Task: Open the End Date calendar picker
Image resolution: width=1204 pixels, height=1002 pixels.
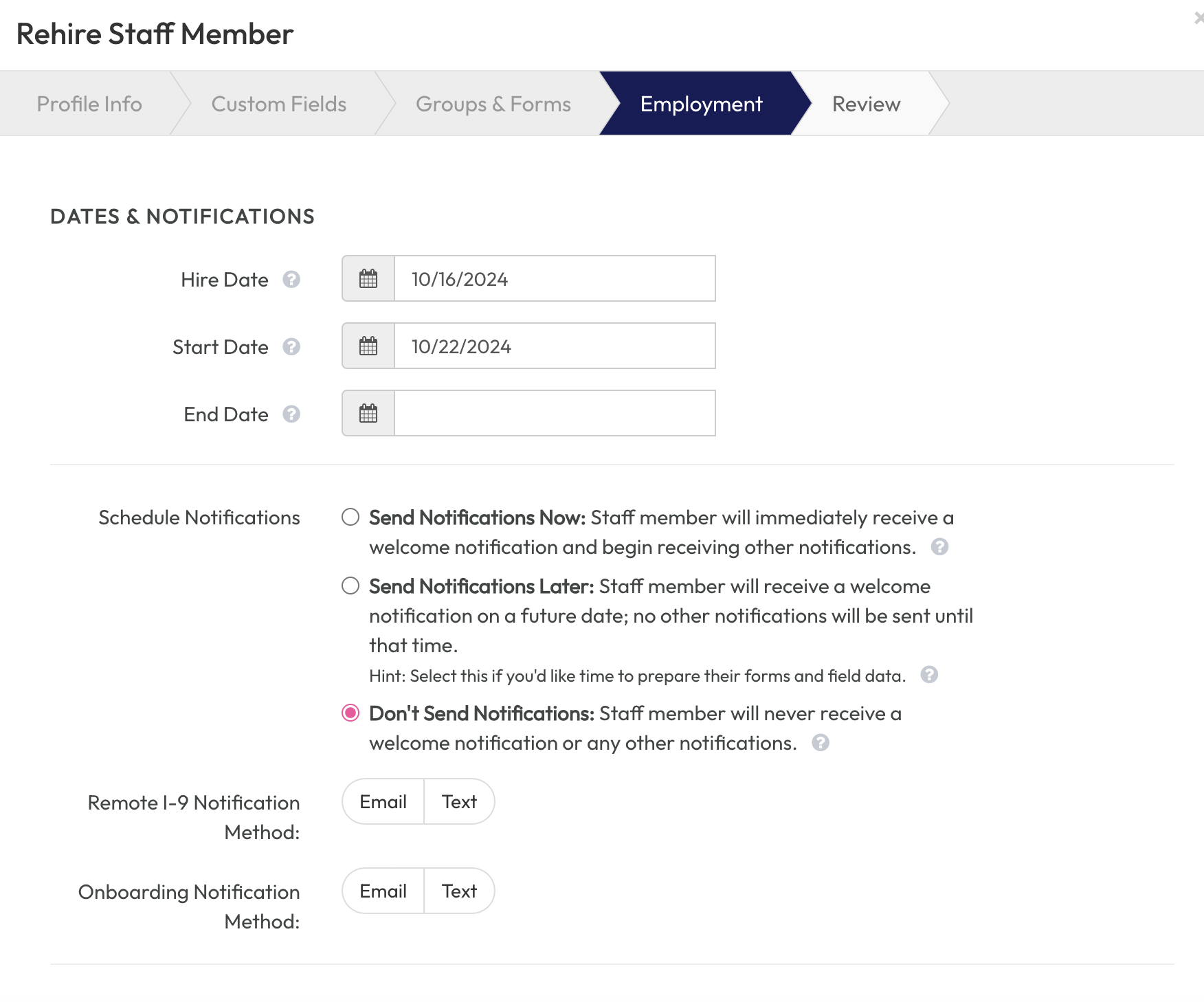Action: (x=368, y=413)
